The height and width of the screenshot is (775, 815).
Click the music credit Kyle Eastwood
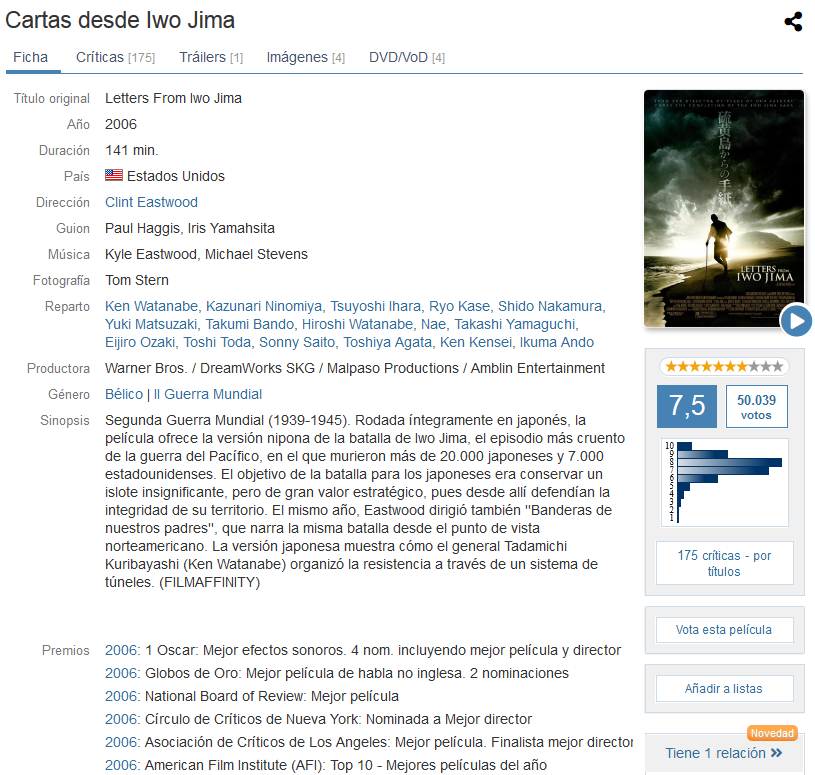[x=151, y=254]
